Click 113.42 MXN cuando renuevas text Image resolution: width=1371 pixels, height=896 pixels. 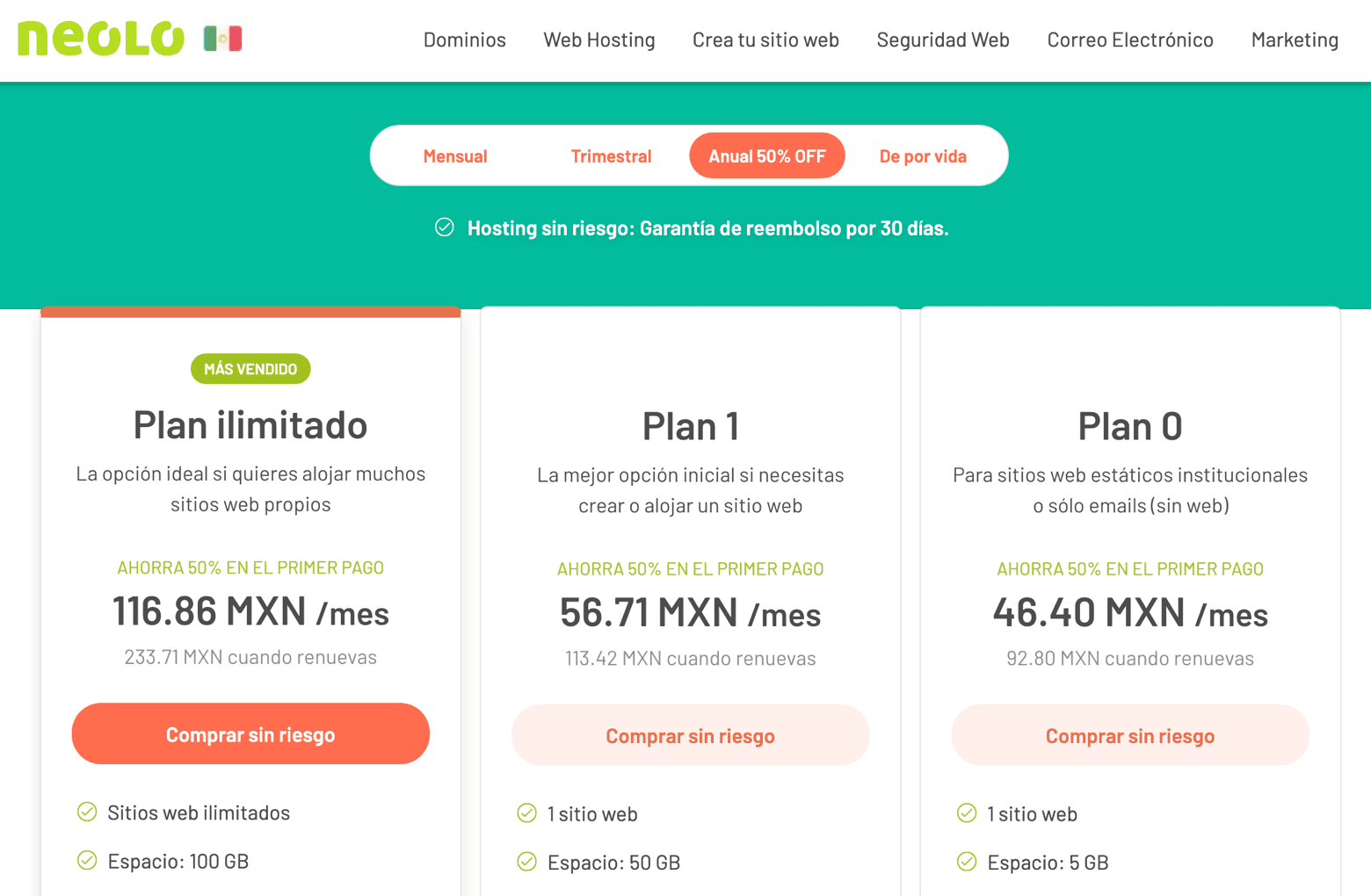coord(690,659)
